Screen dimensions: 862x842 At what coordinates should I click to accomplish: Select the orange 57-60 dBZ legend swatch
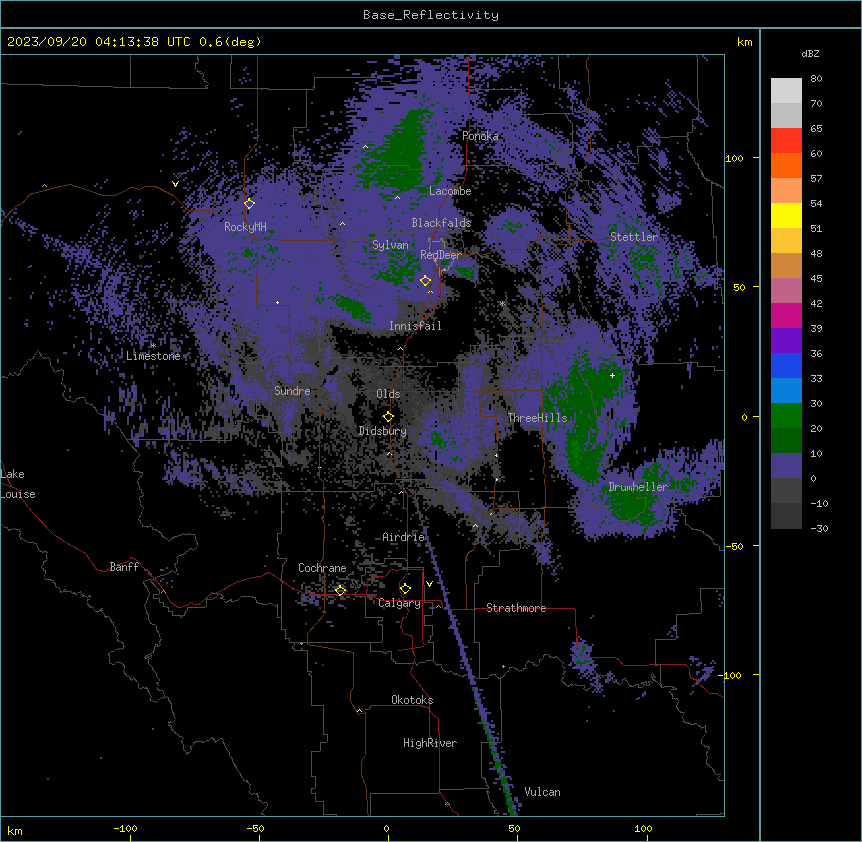tap(786, 165)
